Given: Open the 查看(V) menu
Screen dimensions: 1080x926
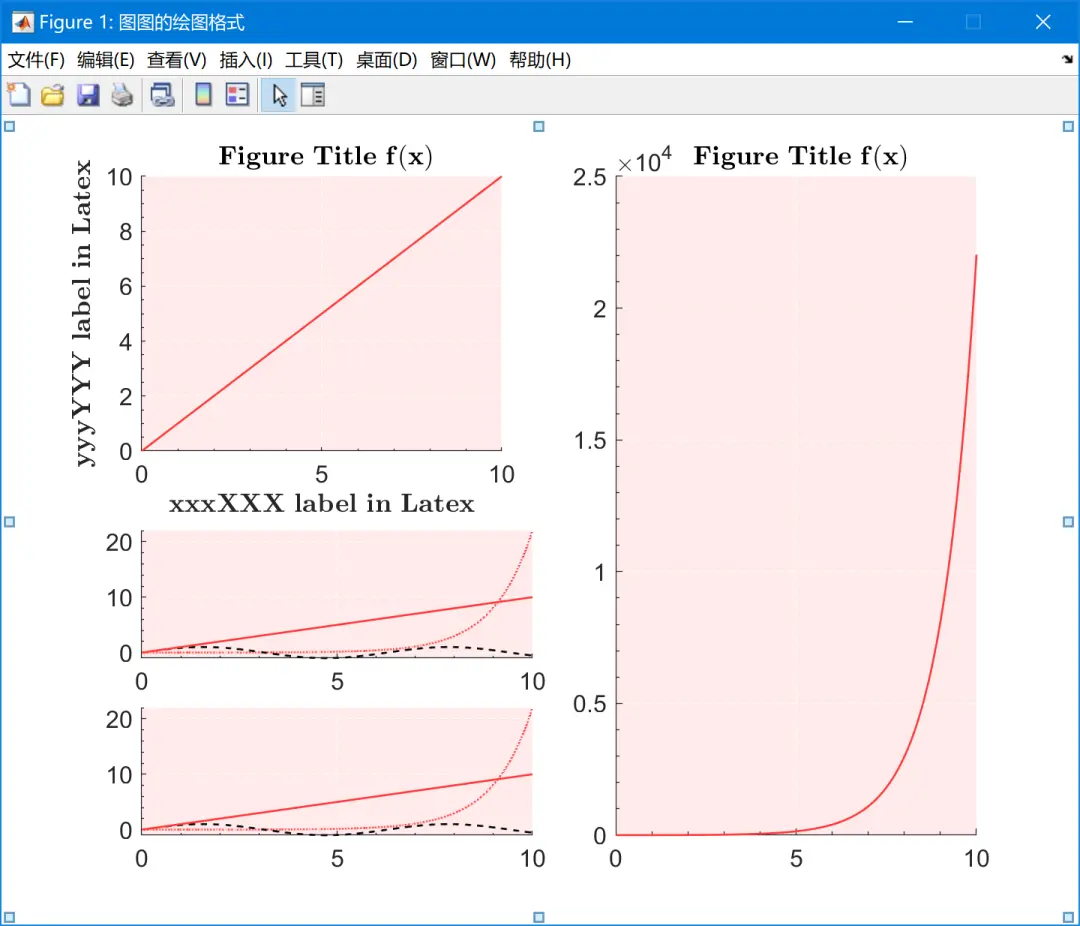Looking at the screenshot, I should pos(176,60).
